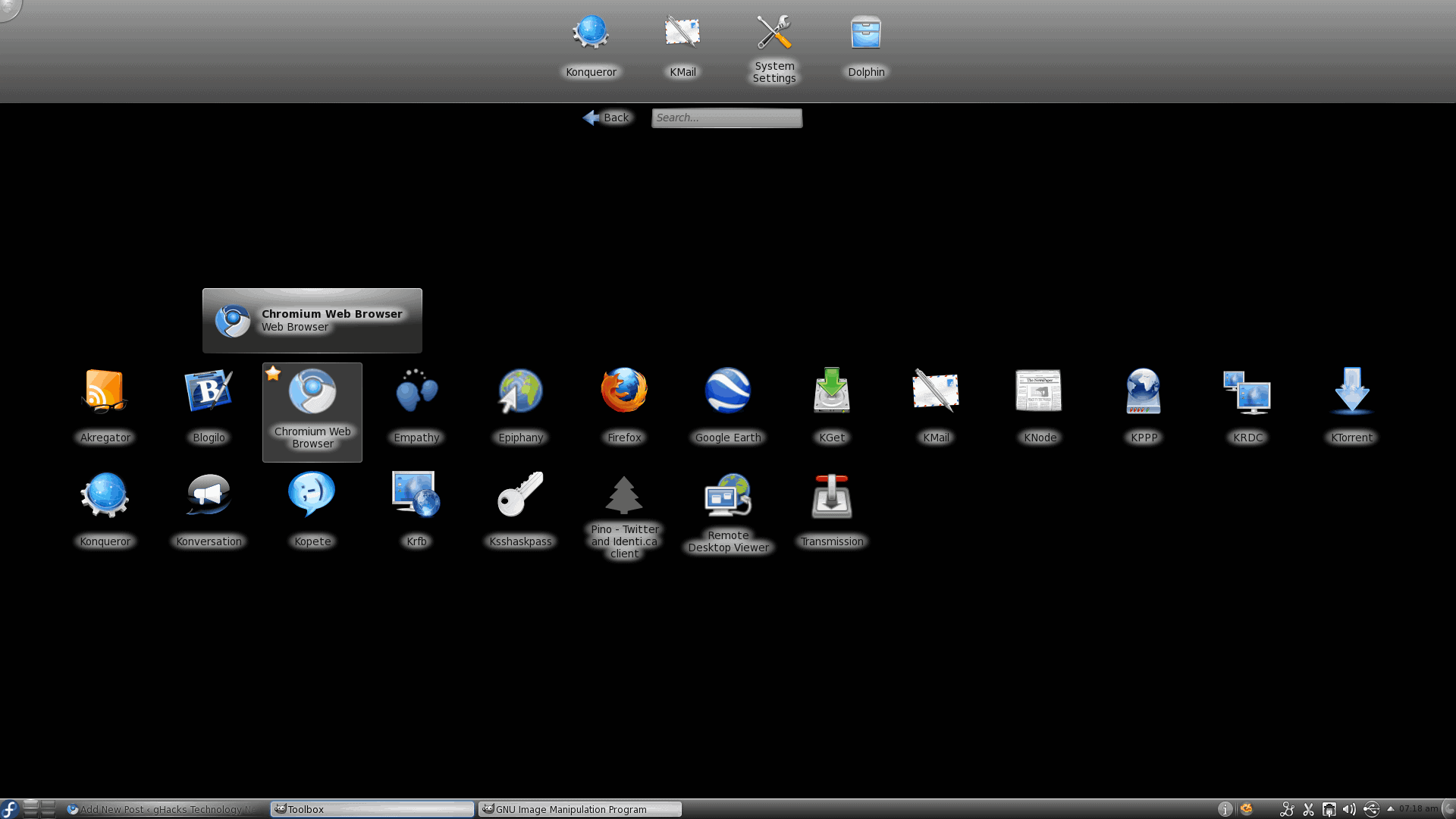
Task: Switch to GNU Image Manipulation Program window
Action: [x=579, y=809]
